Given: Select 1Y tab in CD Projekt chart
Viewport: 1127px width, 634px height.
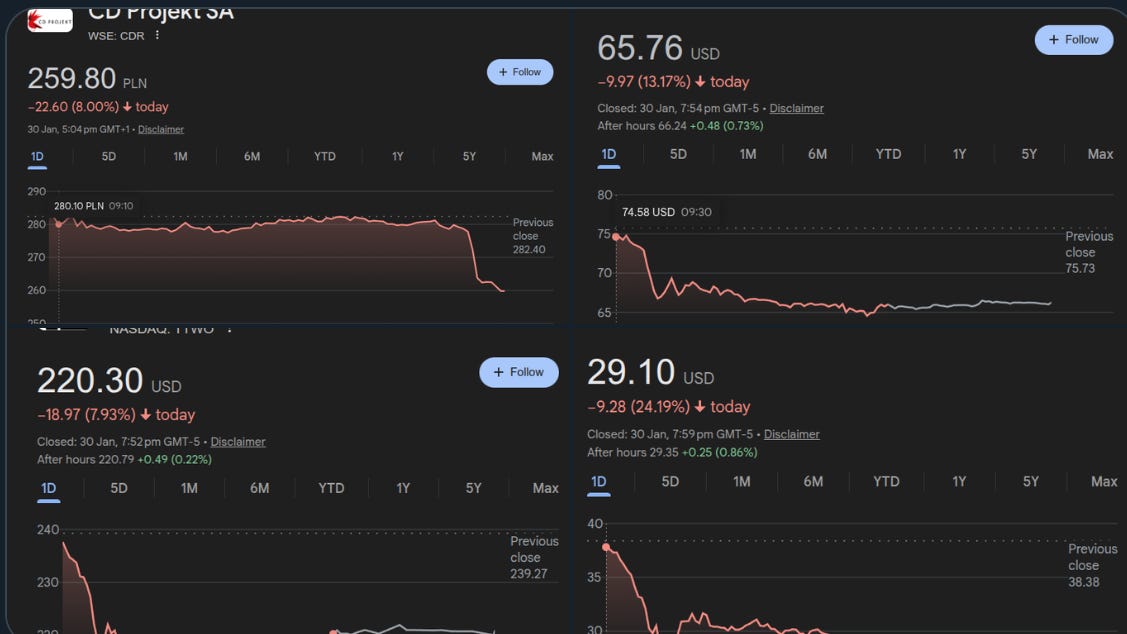Looking at the screenshot, I should coord(397,157).
